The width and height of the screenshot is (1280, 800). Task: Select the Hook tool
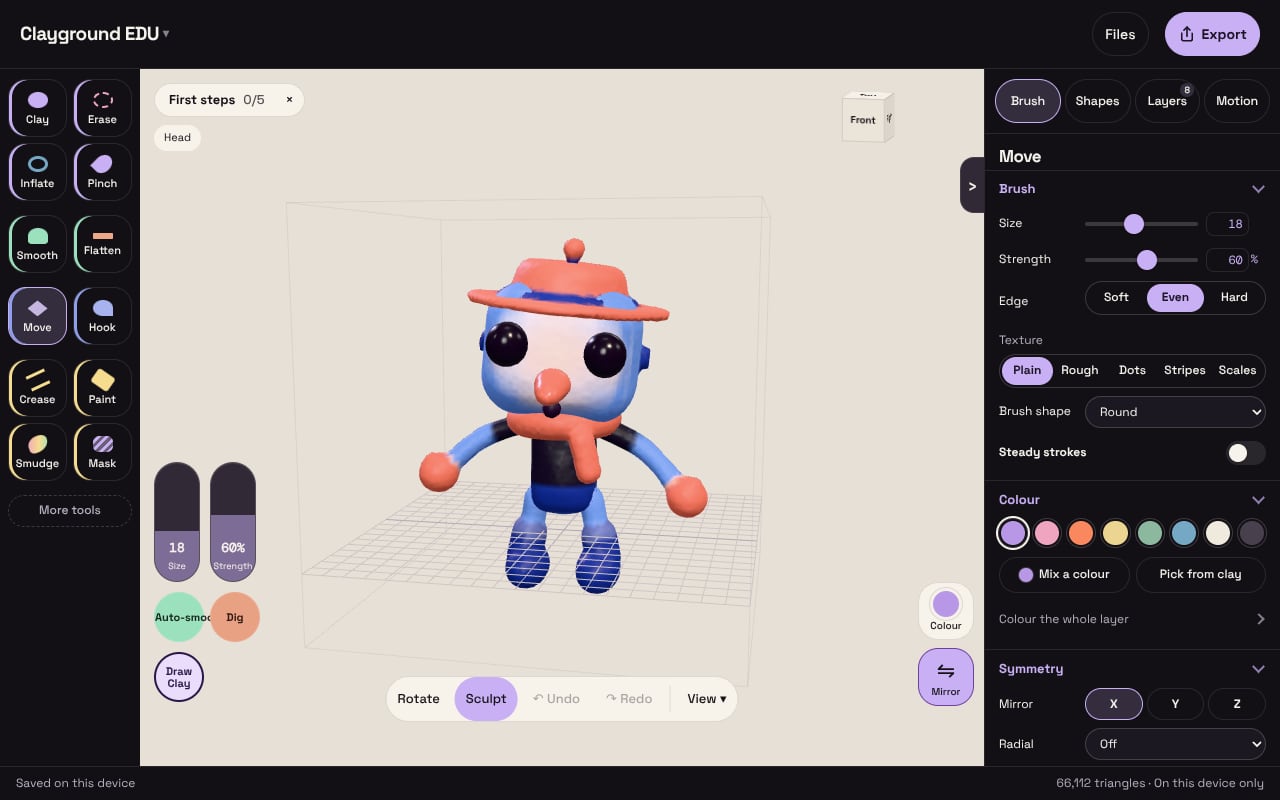point(102,316)
